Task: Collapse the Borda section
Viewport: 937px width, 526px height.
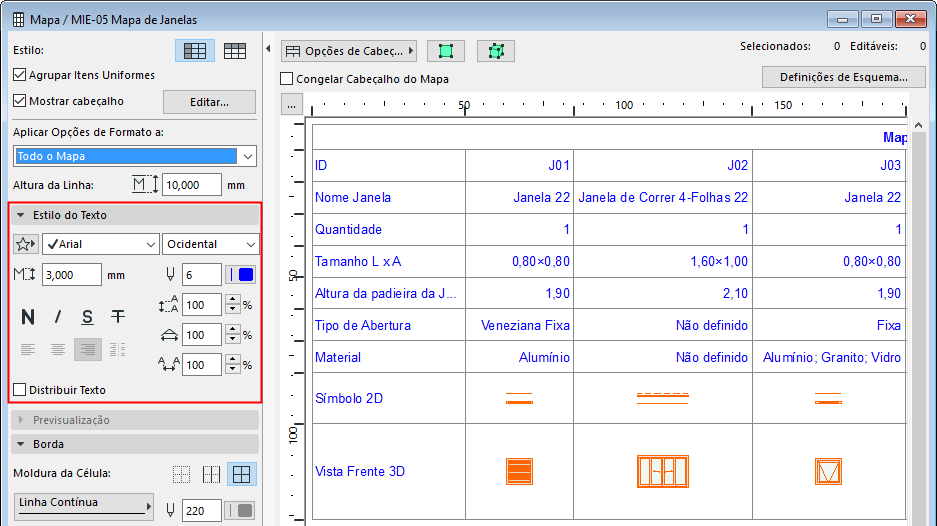Action: (135, 444)
